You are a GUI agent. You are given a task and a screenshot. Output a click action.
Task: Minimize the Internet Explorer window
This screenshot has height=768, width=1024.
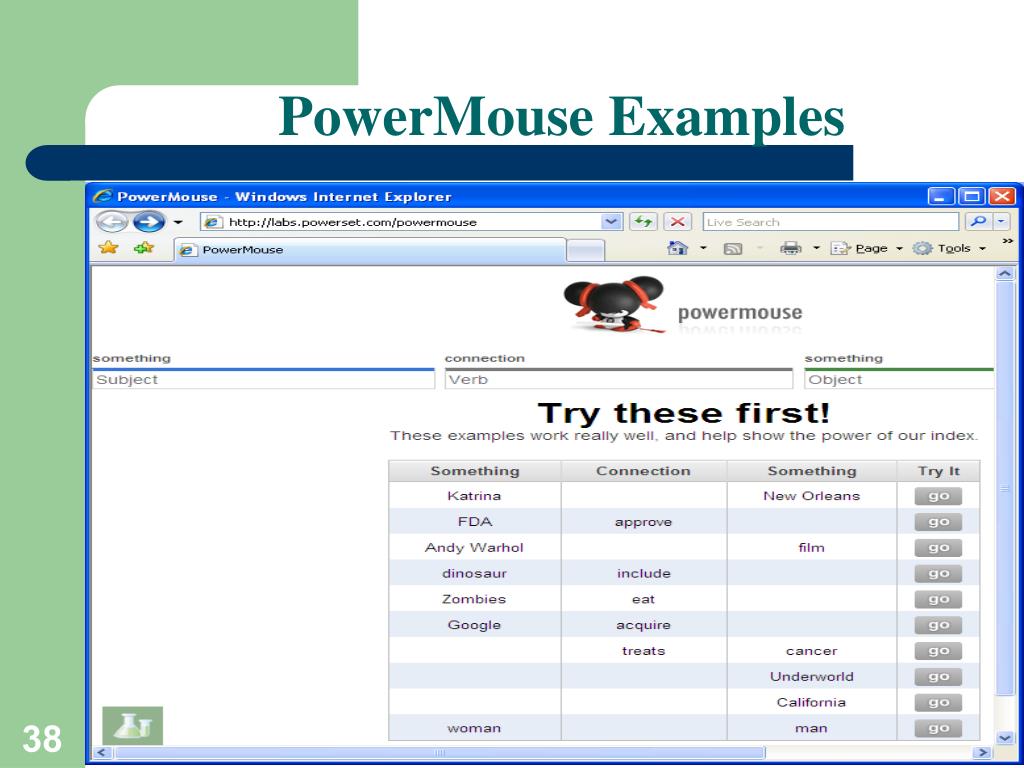pyautogui.click(x=940, y=196)
